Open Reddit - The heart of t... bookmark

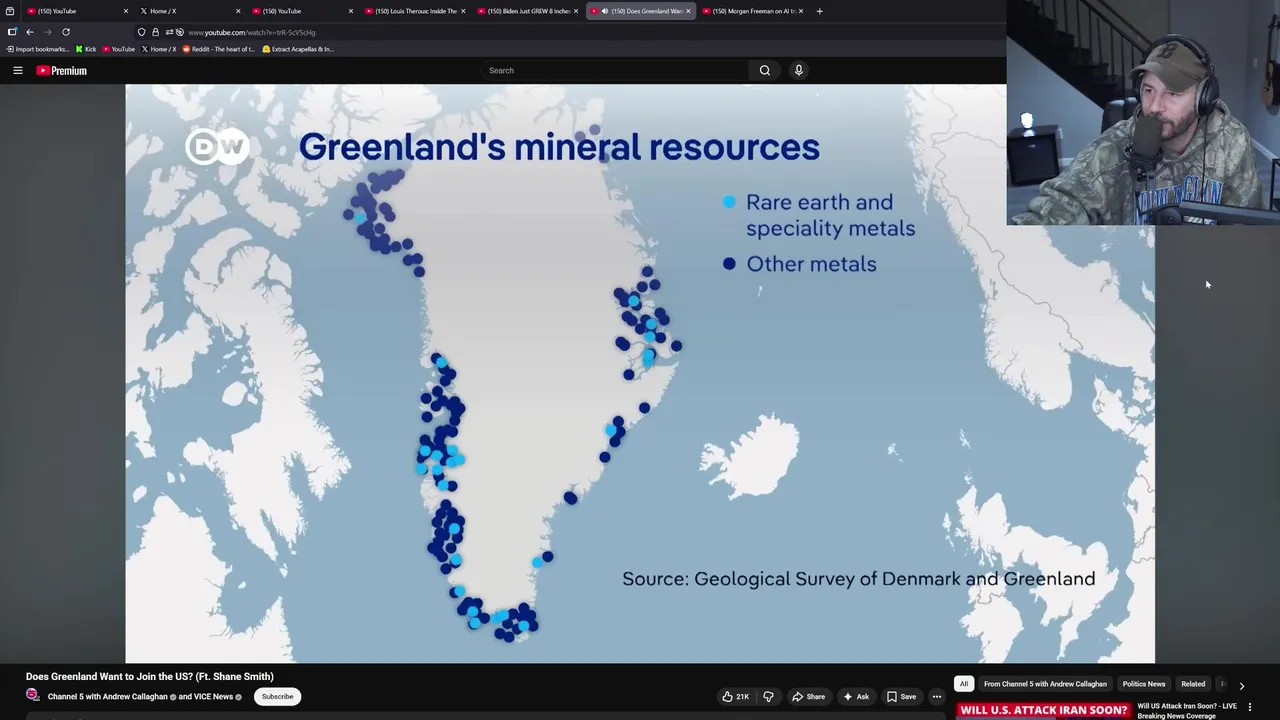[x=219, y=49]
